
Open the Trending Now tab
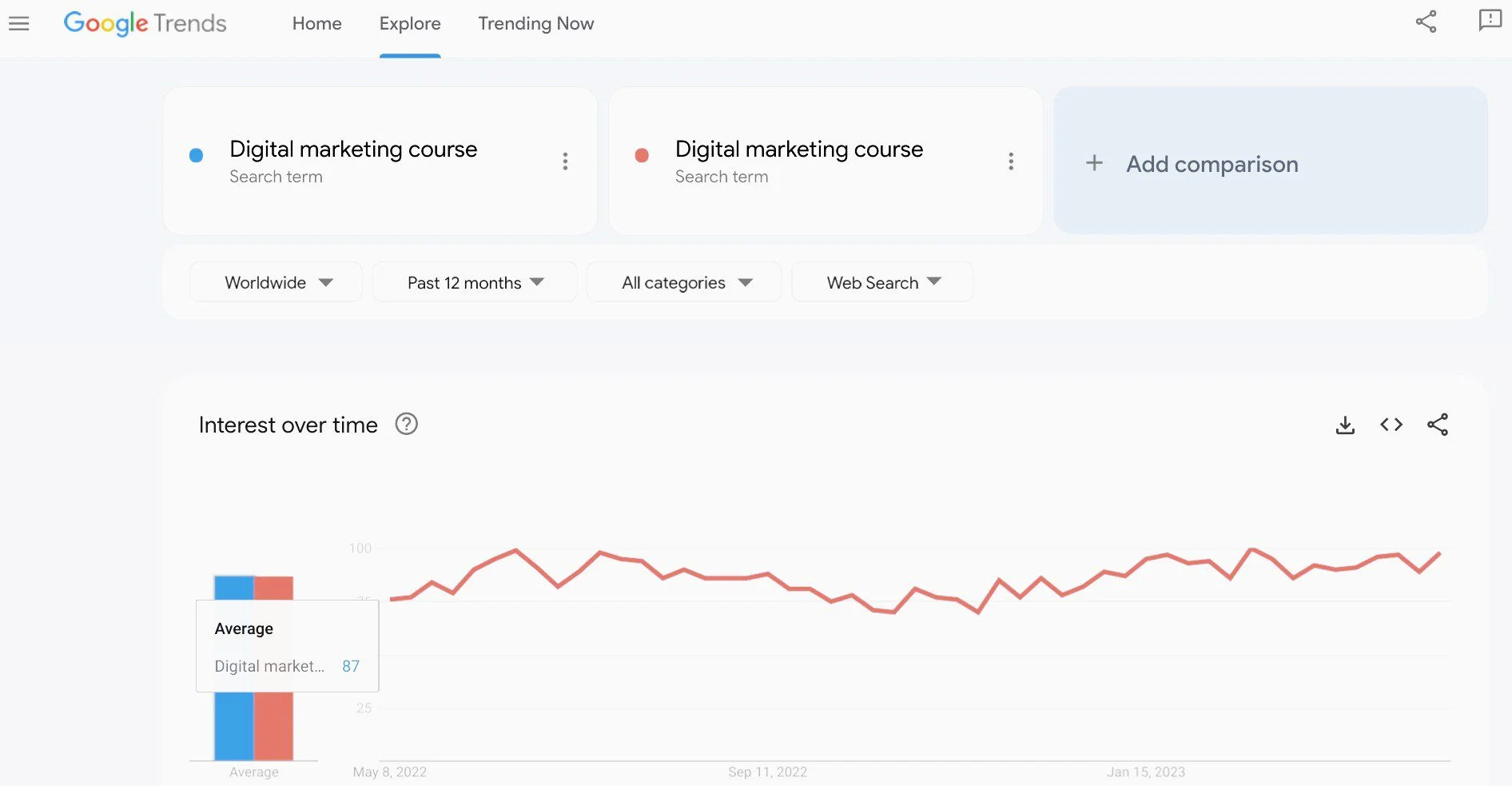(x=536, y=24)
